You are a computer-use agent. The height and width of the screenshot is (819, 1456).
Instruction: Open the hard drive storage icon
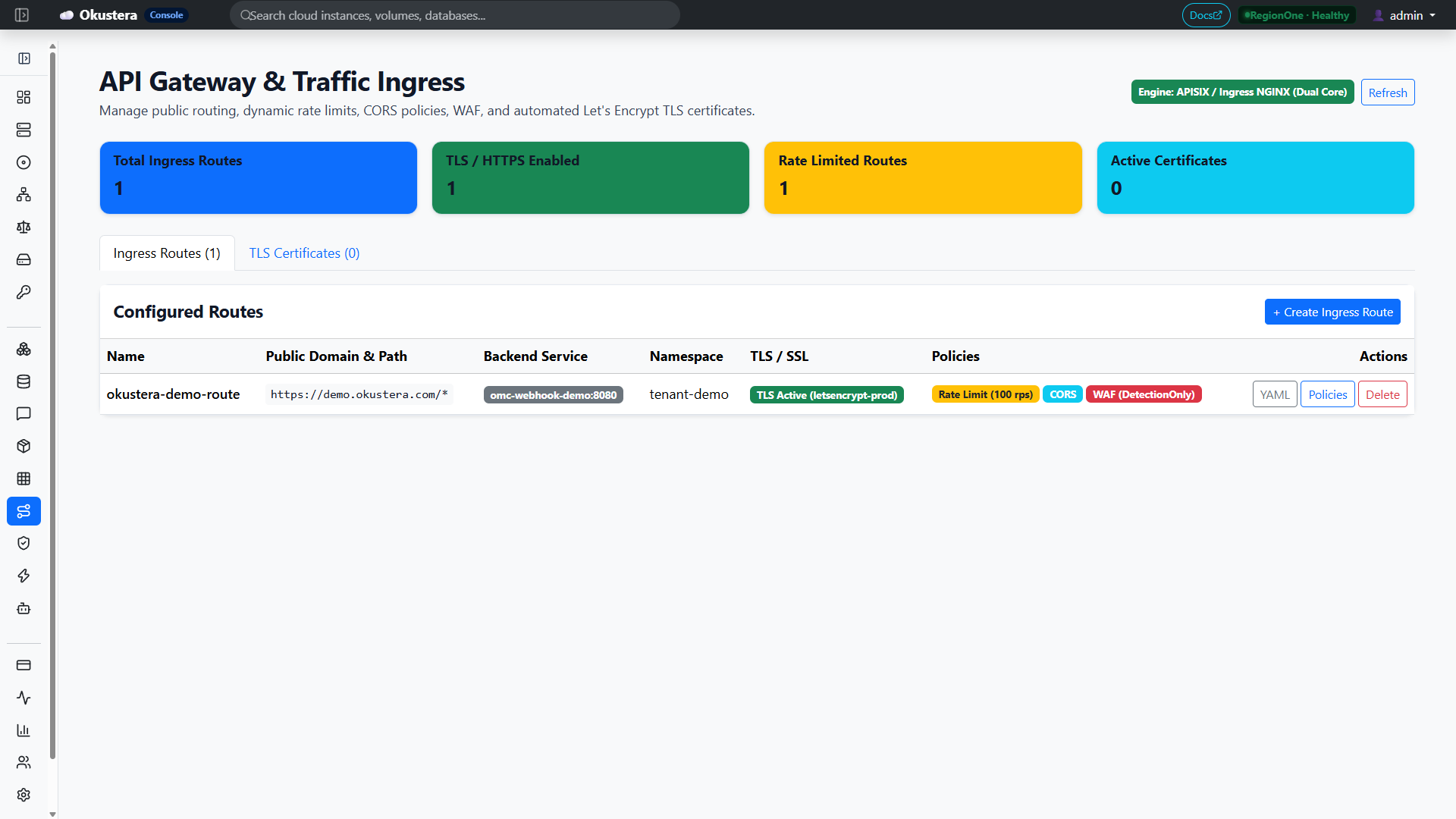[24, 260]
